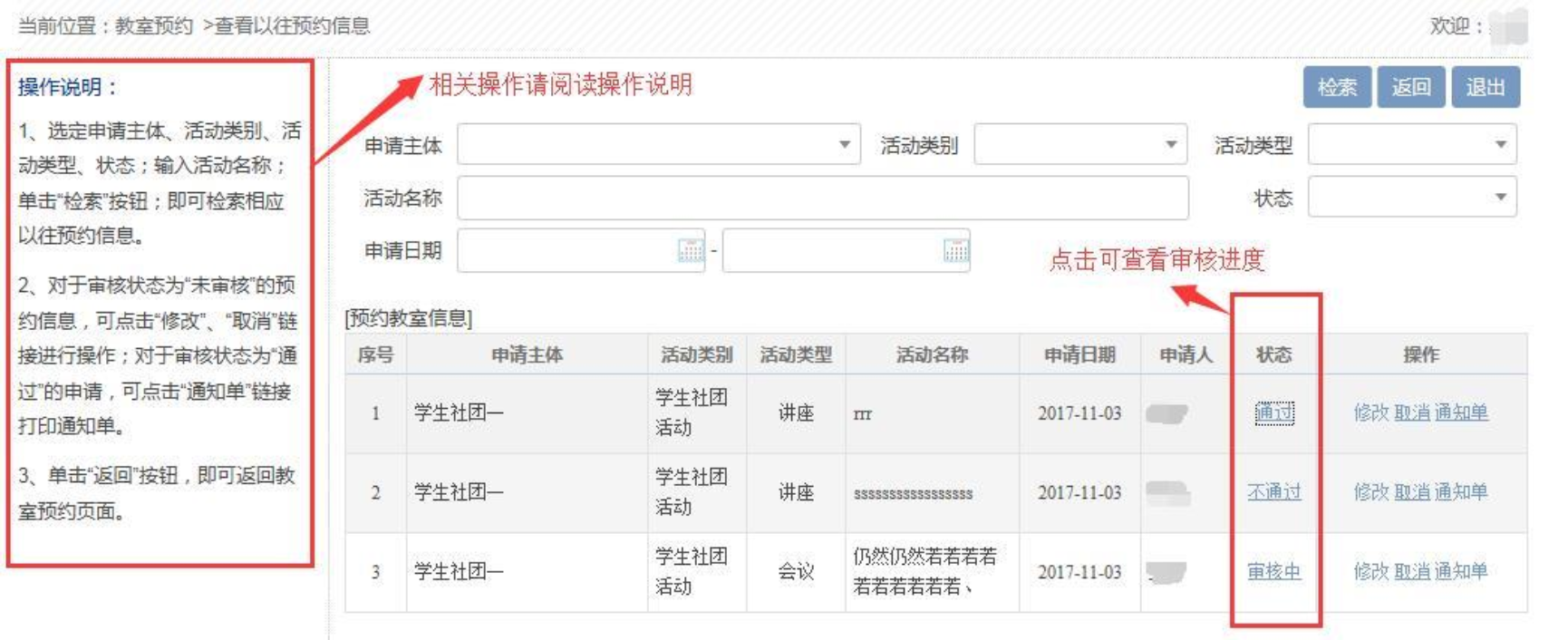
Task: Check 审核中 status progress in row 3
Action: click(1273, 572)
